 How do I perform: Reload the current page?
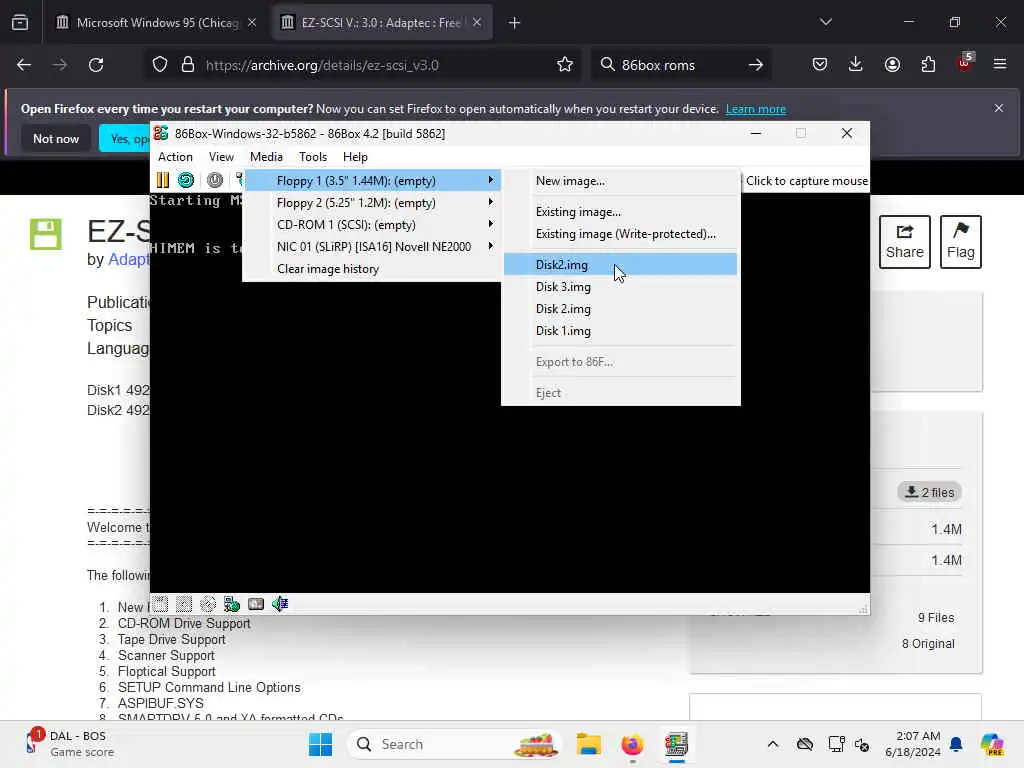96,65
